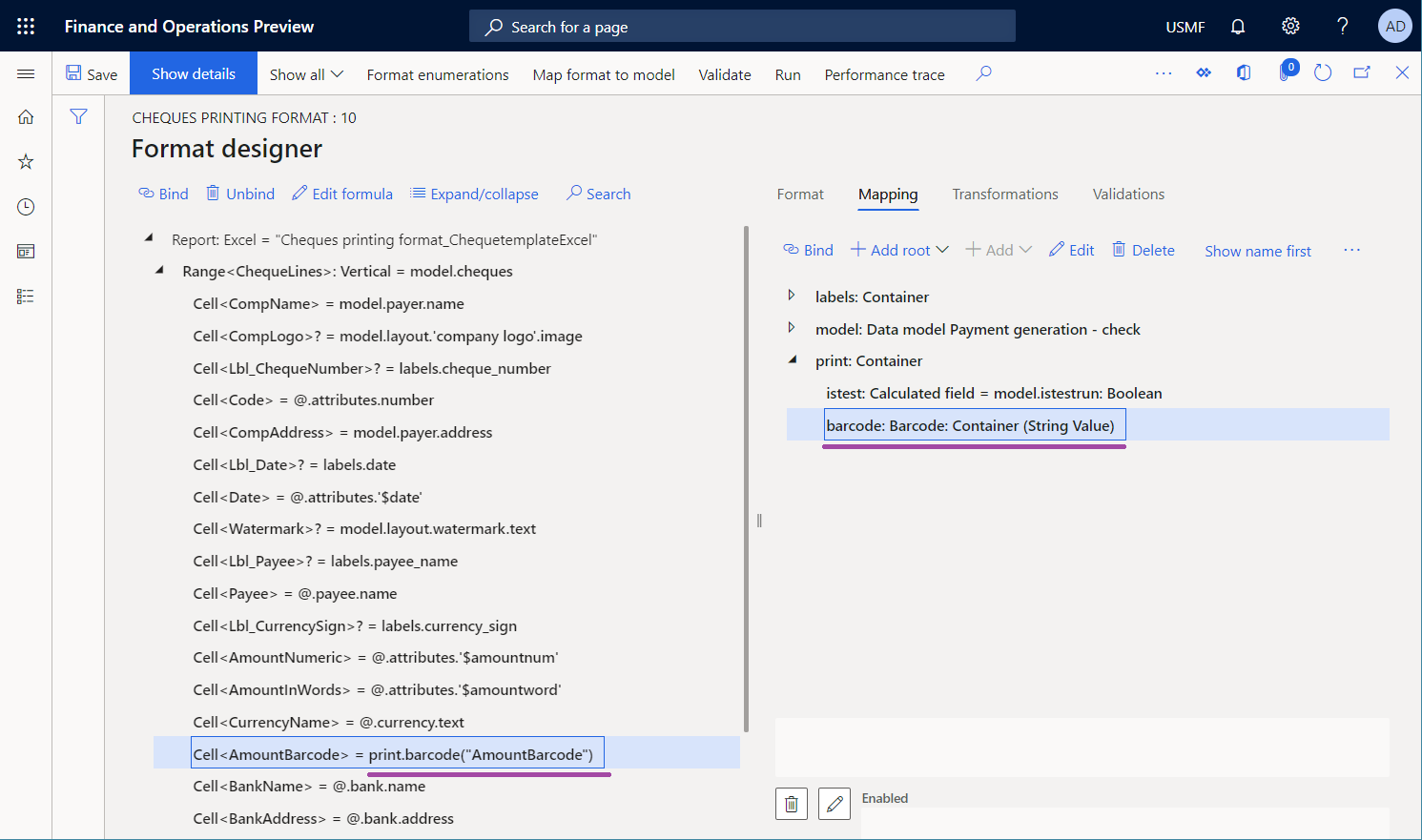Open the Add dropdown in mapping toolbar
1422x840 pixels.
pyautogui.click(x=999, y=250)
